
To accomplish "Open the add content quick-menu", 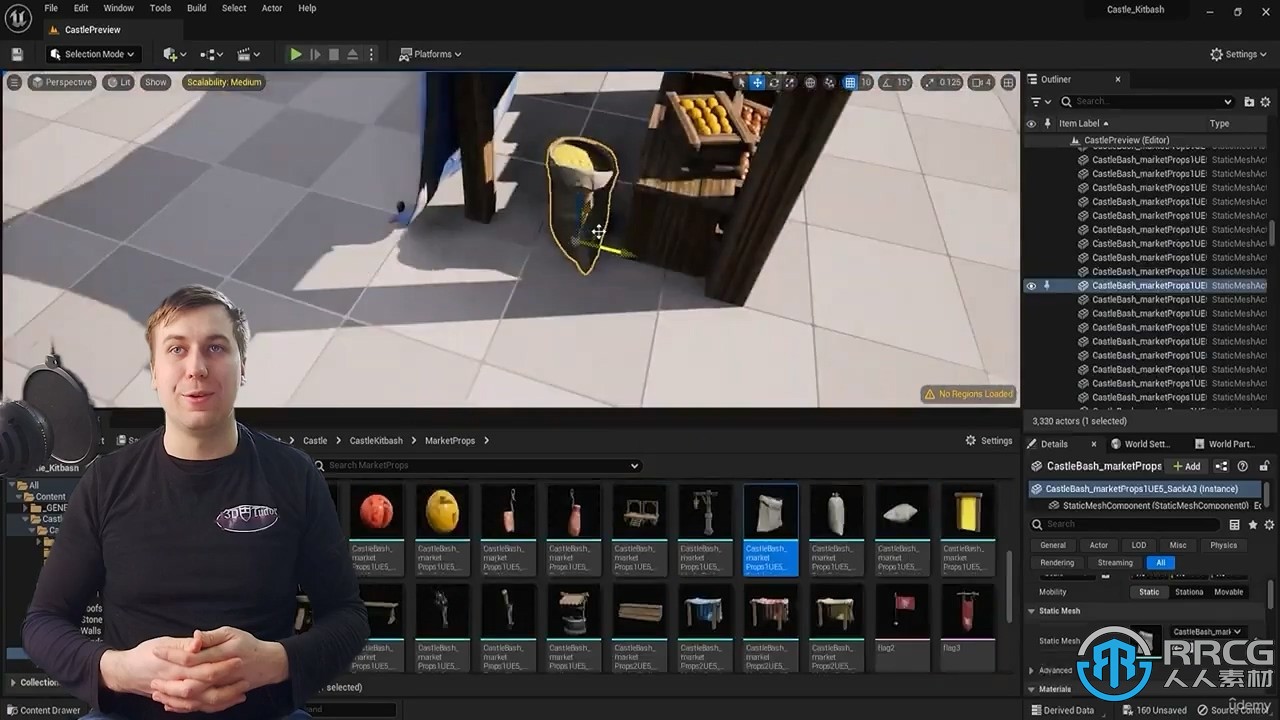I will click(x=174, y=54).
